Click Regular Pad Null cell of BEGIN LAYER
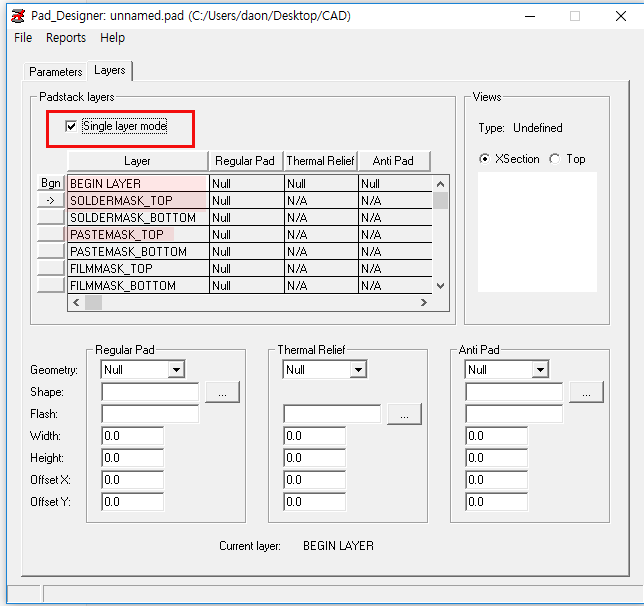Viewport: 644px width, 606px height. pos(246,183)
